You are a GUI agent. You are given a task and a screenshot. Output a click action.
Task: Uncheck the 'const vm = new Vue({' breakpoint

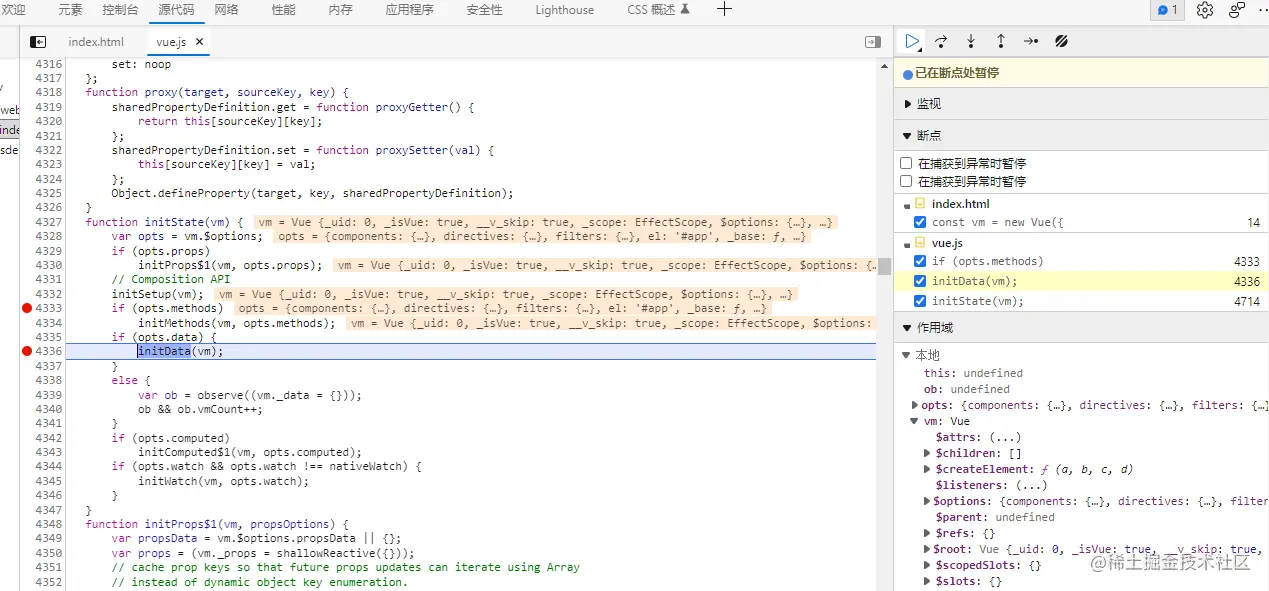(x=920, y=222)
